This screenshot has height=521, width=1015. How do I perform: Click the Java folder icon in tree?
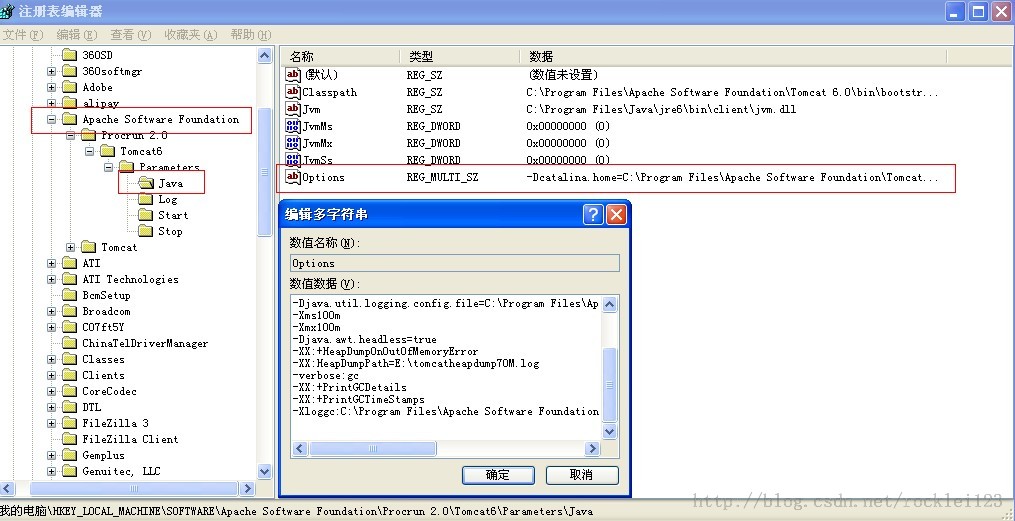click(x=146, y=183)
